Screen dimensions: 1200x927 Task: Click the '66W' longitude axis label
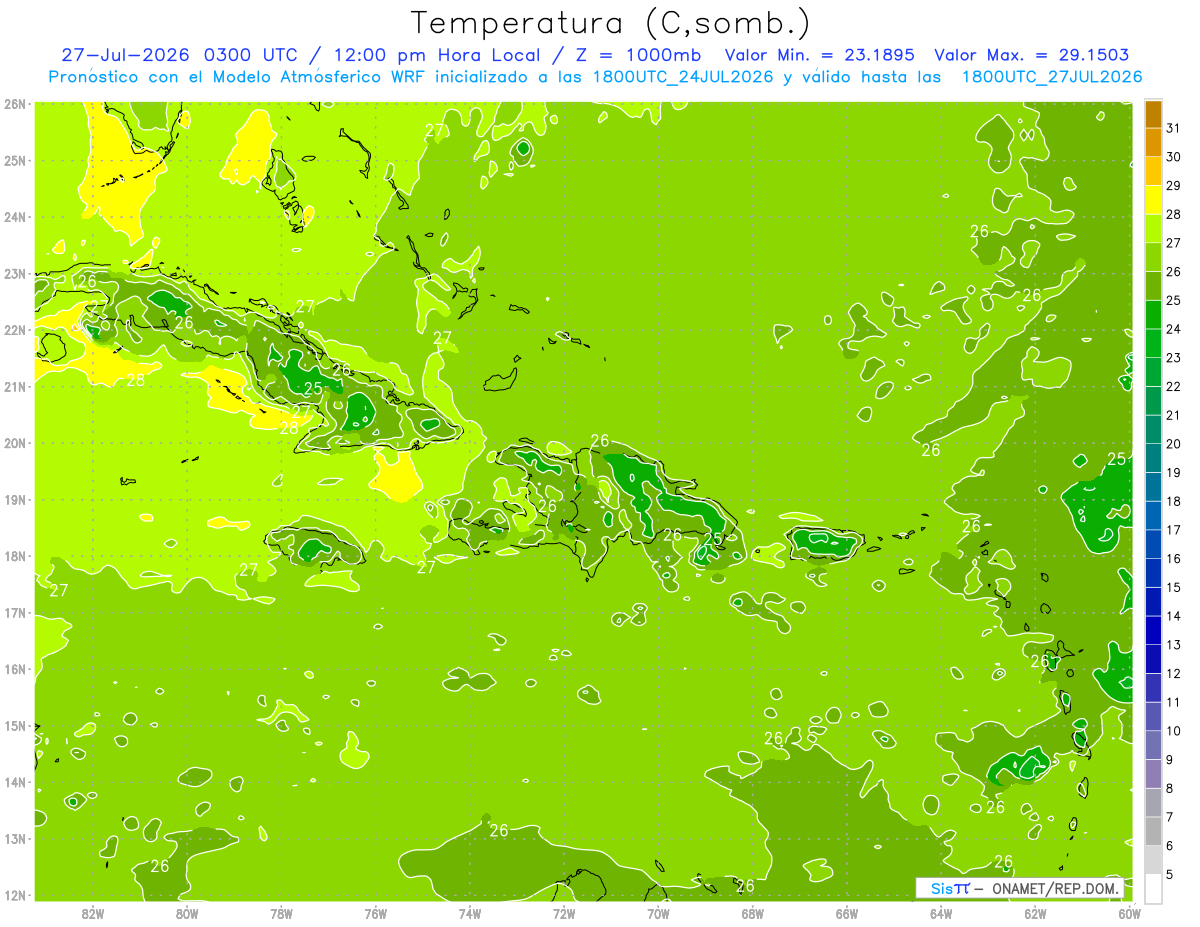(846, 913)
